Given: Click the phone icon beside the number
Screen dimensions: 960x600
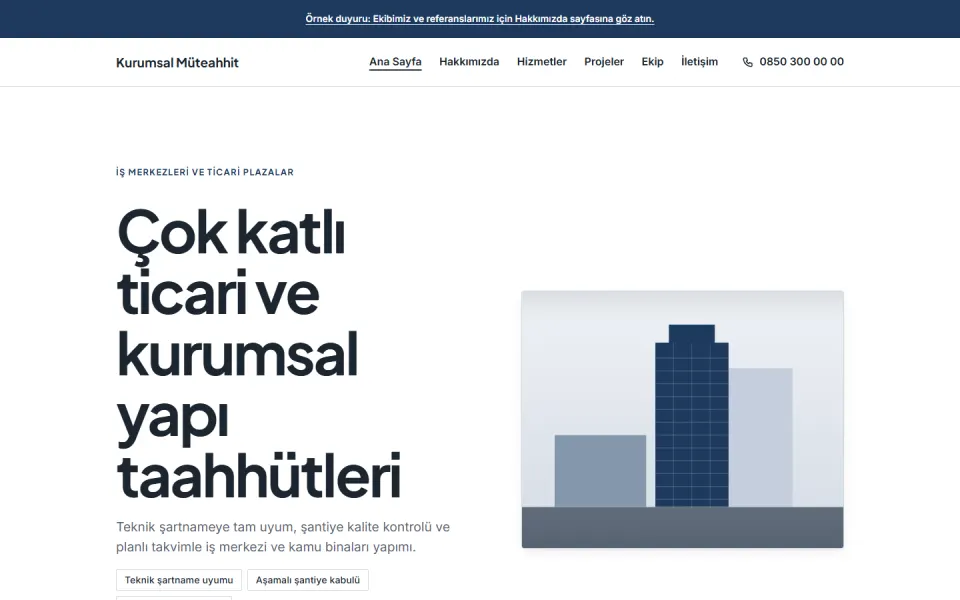Looking at the screenshot, I should (x=748, y=62).
